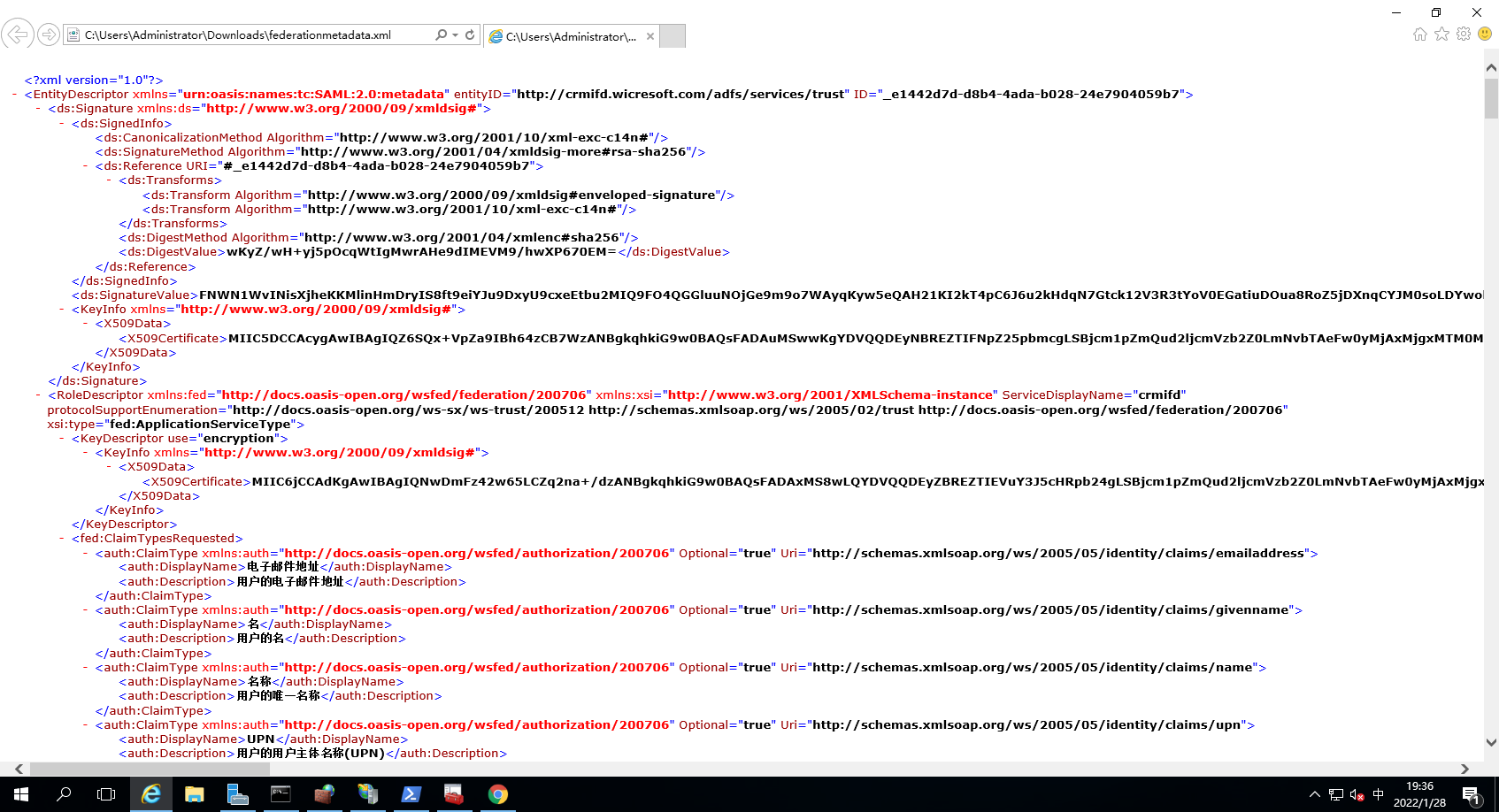
Task: Open the address bar autocomplete dropdown arrow
Action: point(456,34)
